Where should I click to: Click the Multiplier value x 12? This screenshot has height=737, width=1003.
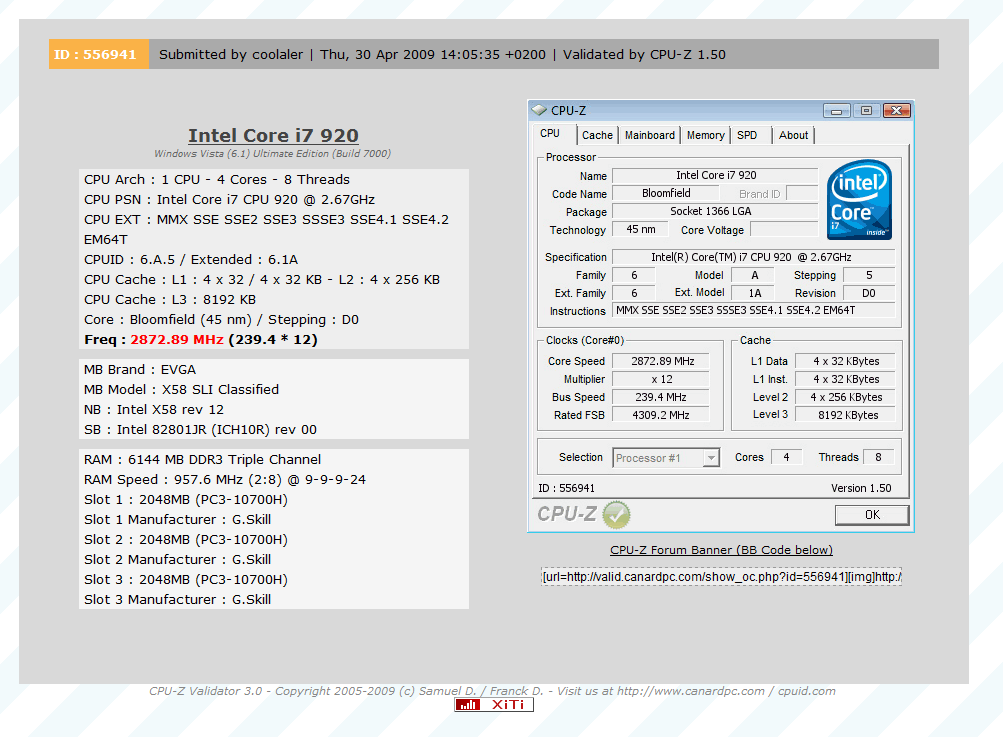click(662, 379)
